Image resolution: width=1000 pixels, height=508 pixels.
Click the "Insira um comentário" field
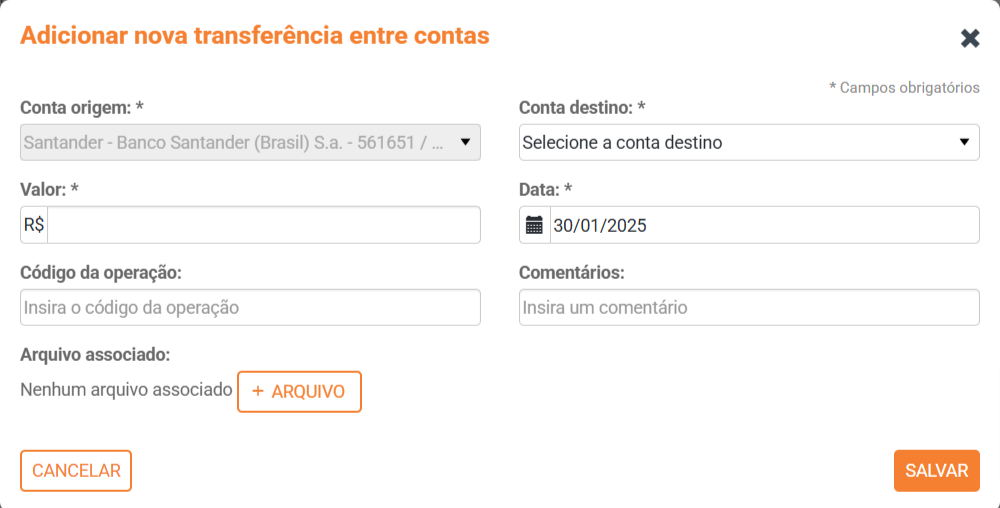pos(749,307)
